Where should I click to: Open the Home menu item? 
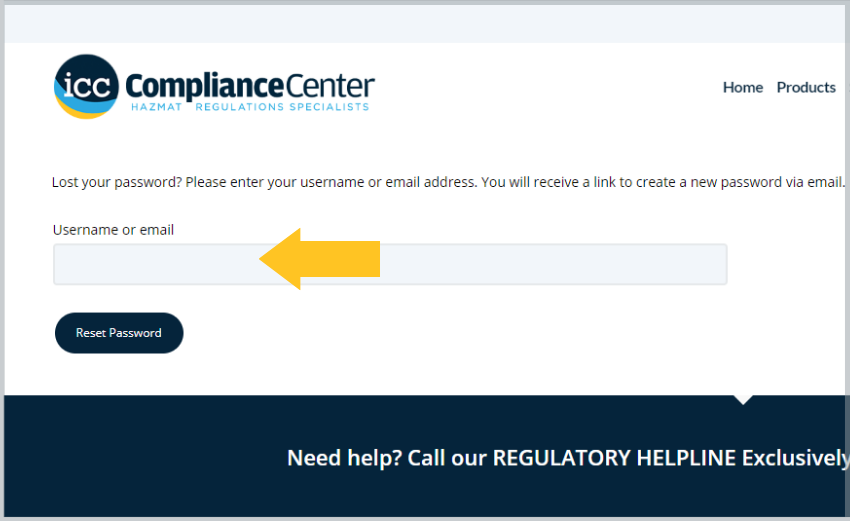click(743, 87)
